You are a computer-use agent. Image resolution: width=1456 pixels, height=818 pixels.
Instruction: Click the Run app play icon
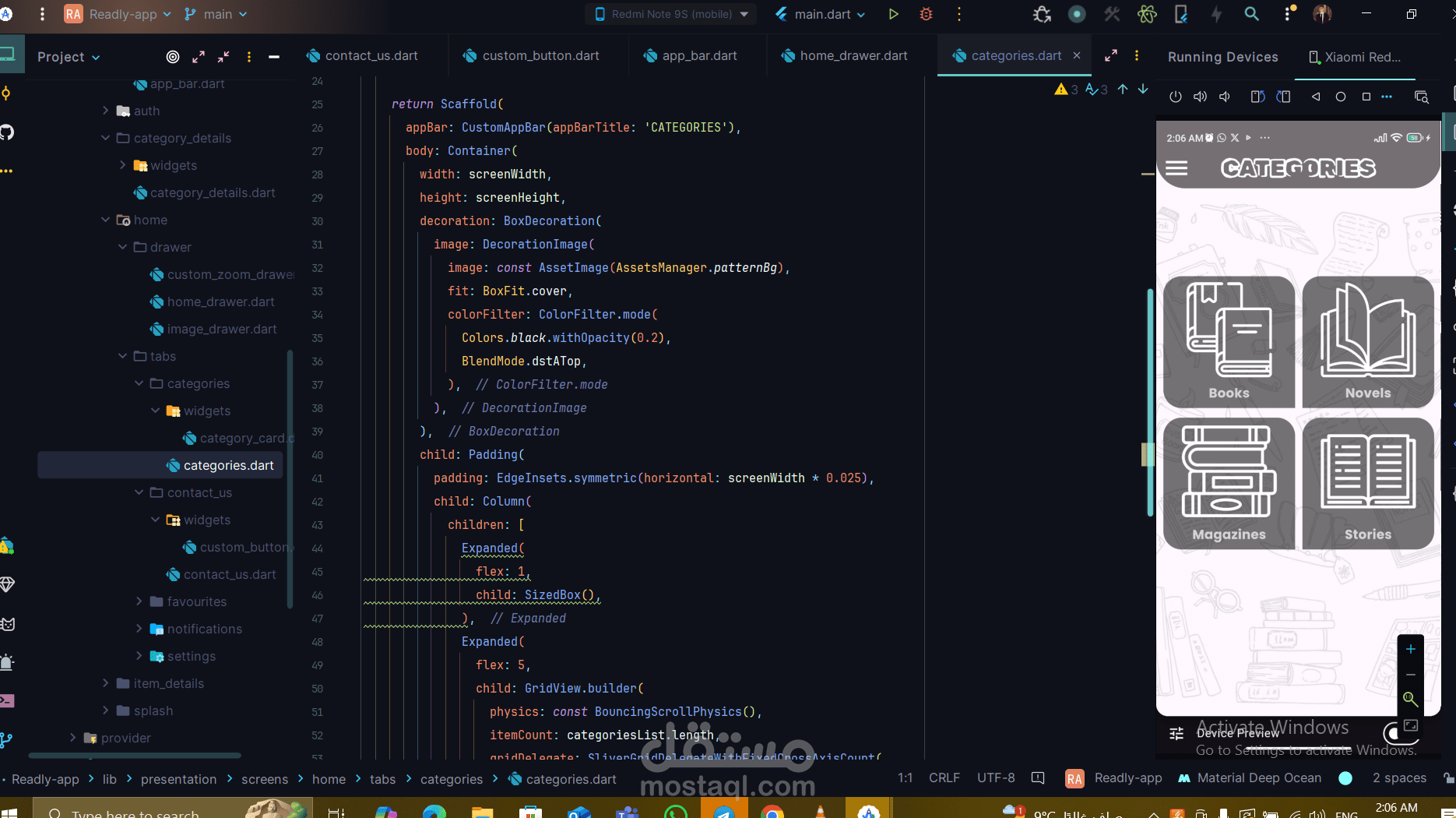[x=893, y=14]
